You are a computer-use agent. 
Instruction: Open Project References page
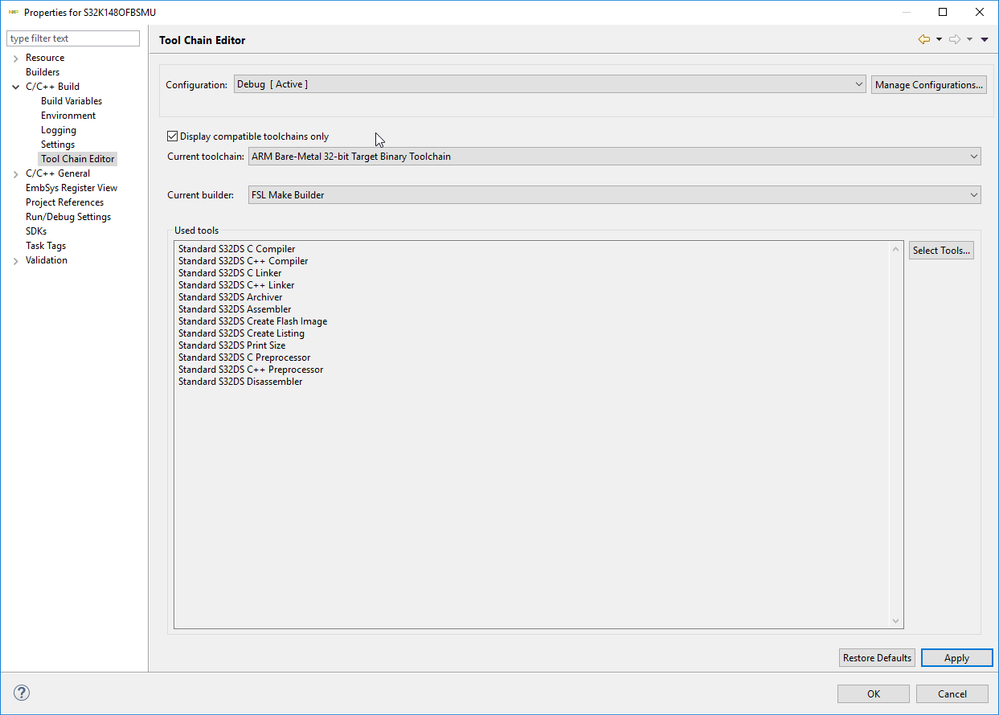(x=64, y=203)
